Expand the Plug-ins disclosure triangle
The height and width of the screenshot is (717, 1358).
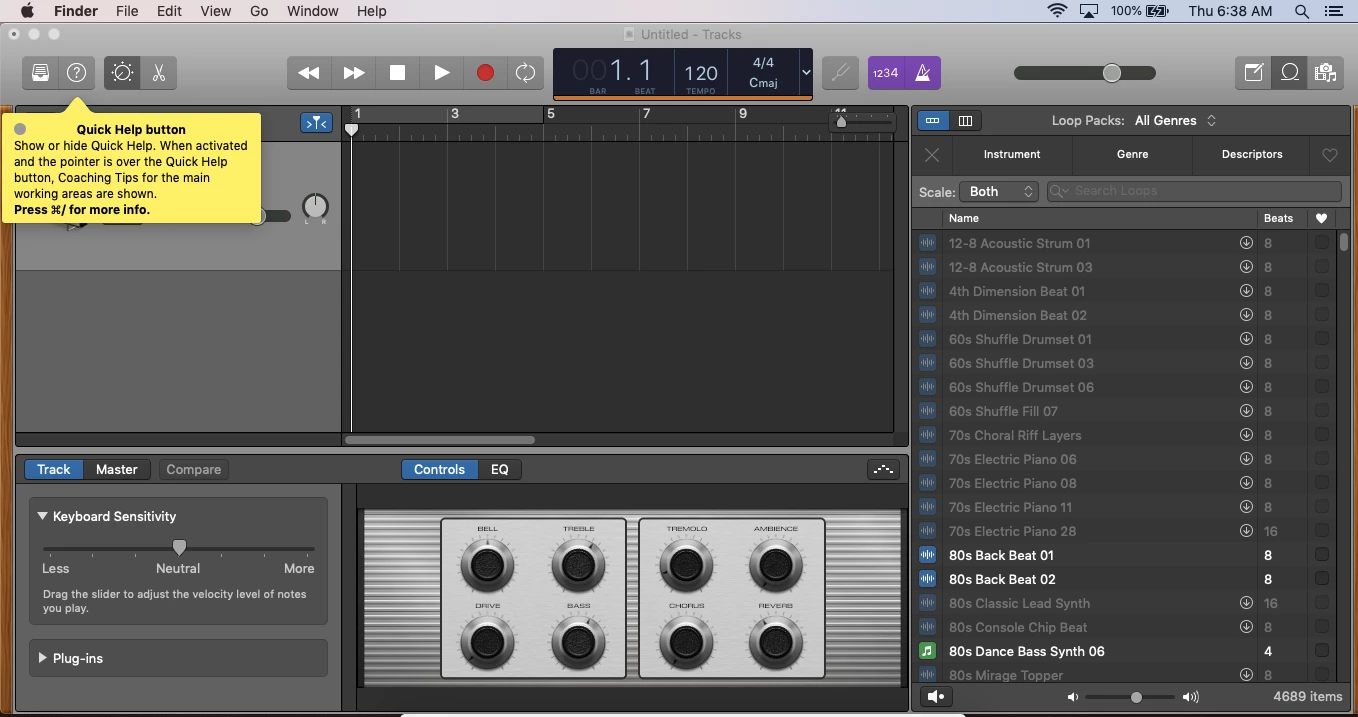click(43, 658)
